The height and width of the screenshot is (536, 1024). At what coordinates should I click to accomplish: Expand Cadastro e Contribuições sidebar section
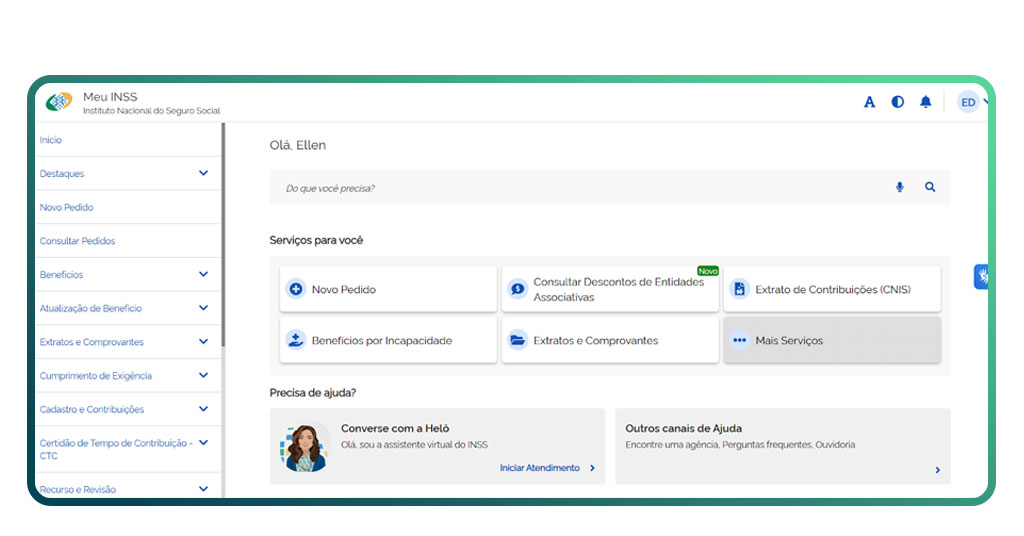click(x=203, y=409)
